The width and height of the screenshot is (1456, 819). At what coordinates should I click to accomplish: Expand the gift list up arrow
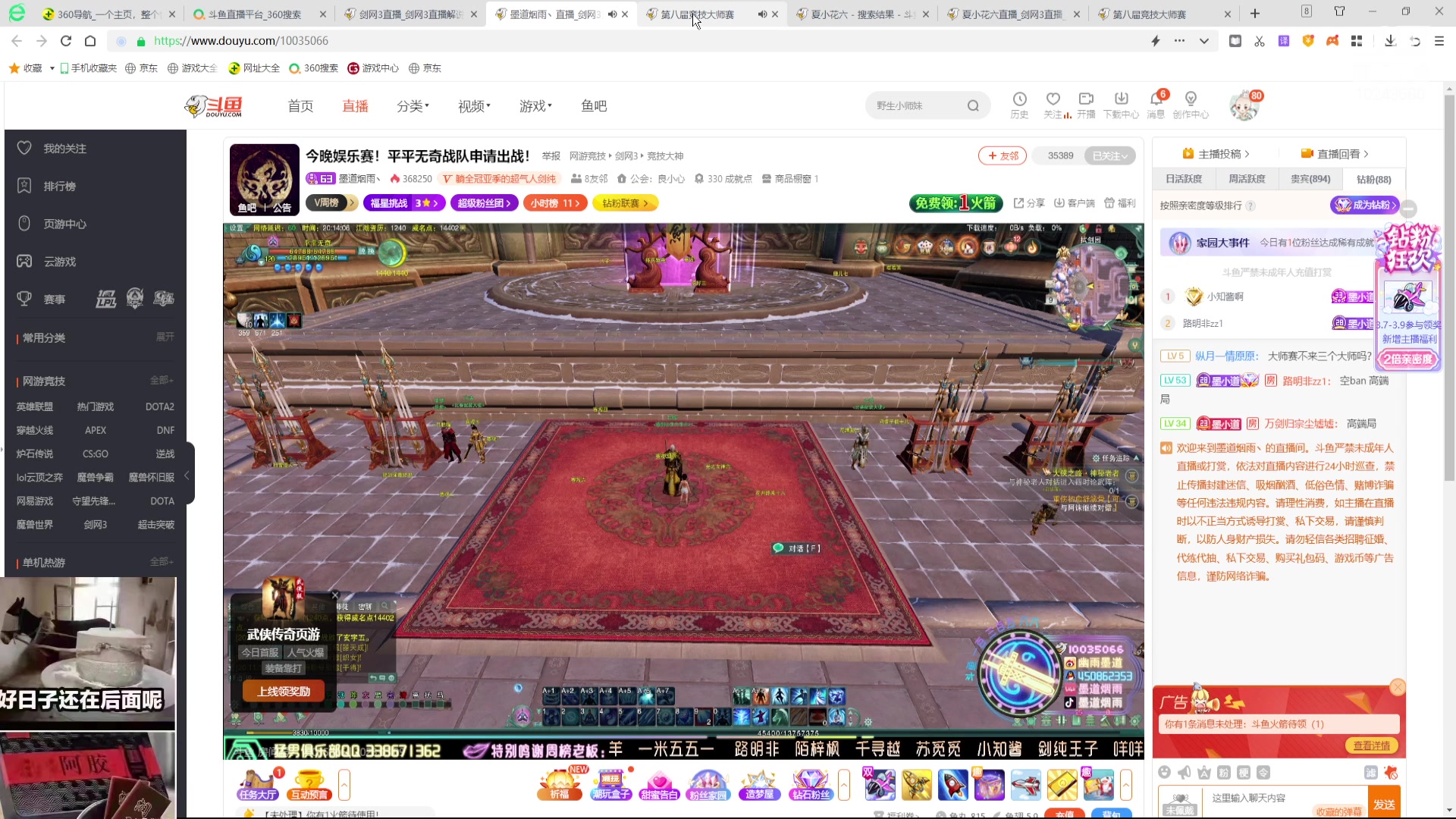tap(1126, 785)
